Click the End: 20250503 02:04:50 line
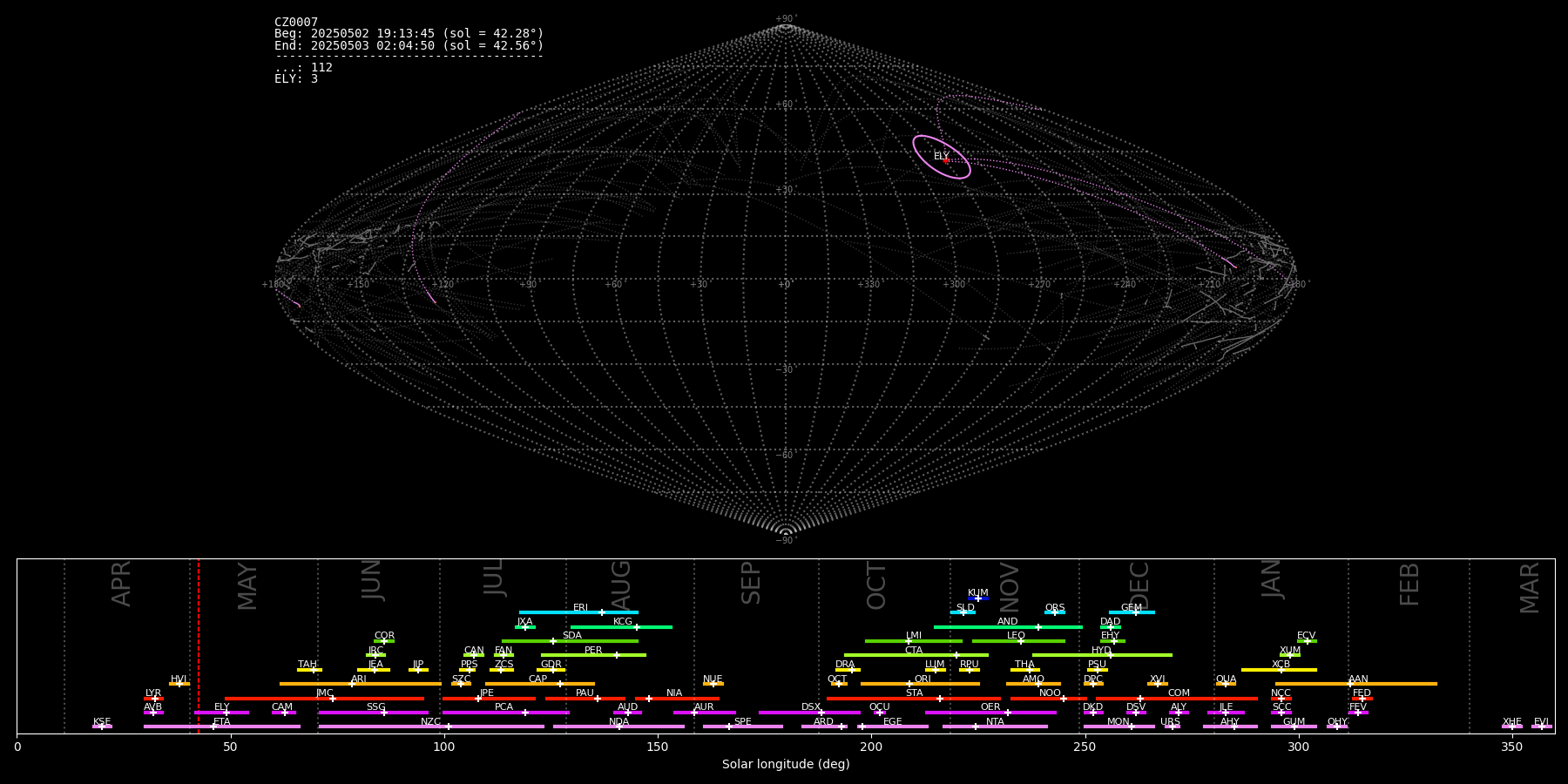The height and width of the screenshot is (784, 1568). point(409,45)
